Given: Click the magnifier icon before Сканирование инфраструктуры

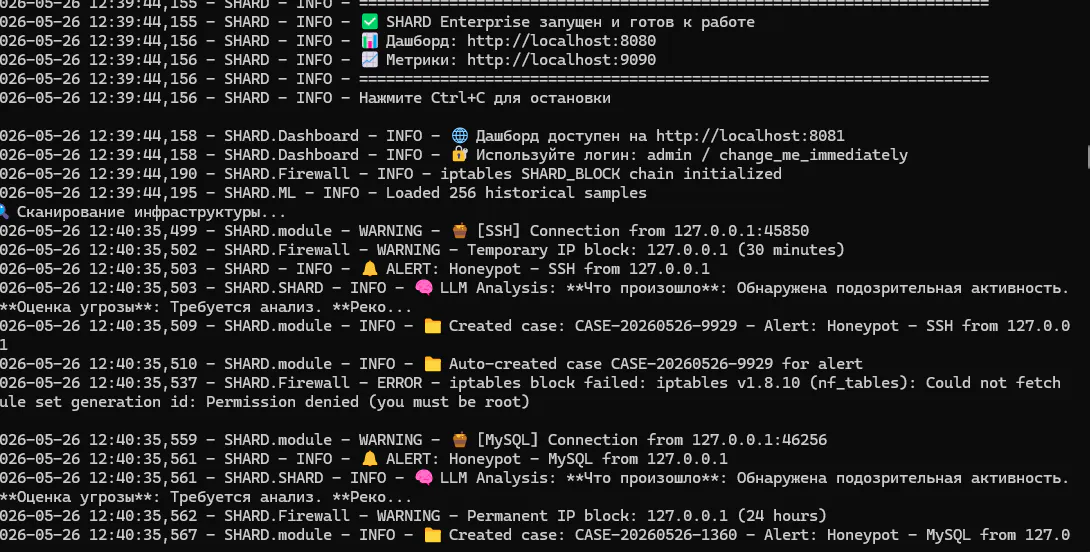Looking at the screenshot, I should click(4, 211).
